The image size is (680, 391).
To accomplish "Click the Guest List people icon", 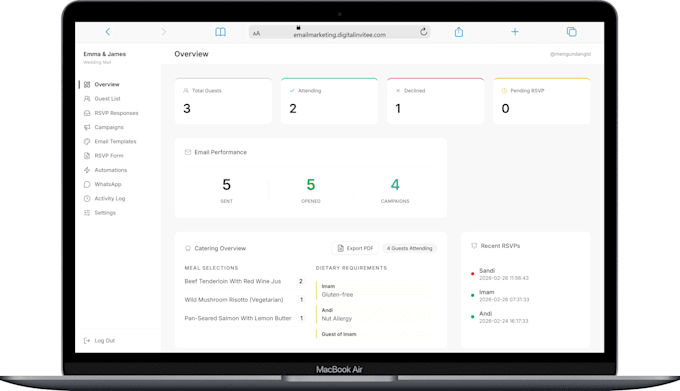I will (87, 99).
